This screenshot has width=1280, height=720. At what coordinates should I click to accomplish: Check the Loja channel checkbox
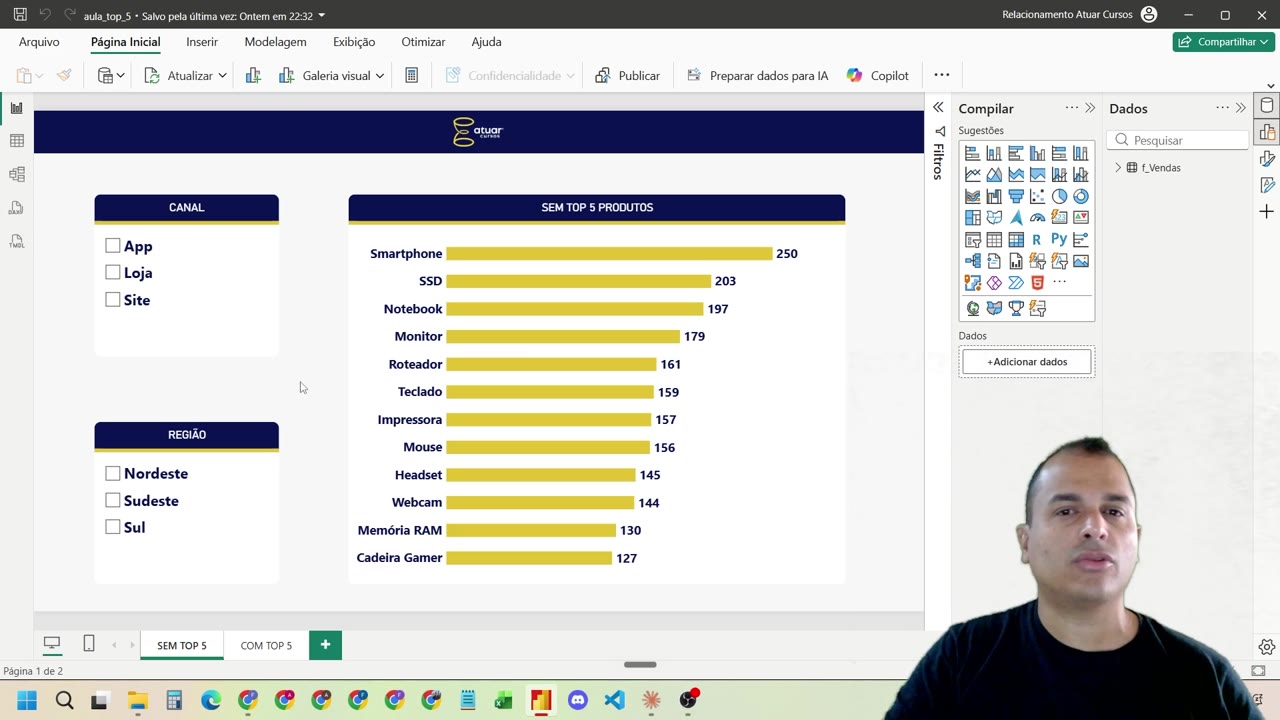point(113,272)
